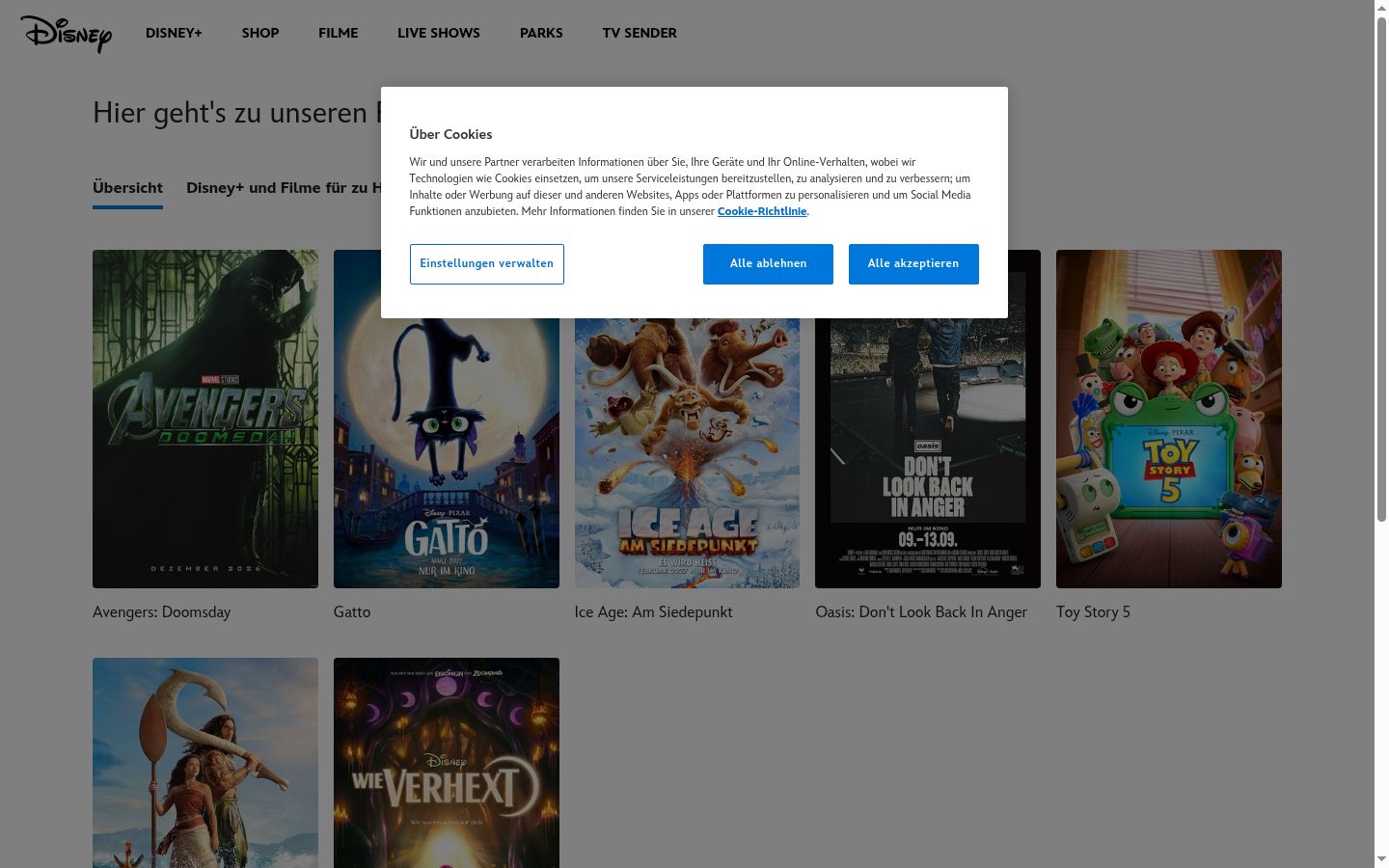Click the Über Cookies dialog heading
1389x868 pixels.
click(451, 135)
